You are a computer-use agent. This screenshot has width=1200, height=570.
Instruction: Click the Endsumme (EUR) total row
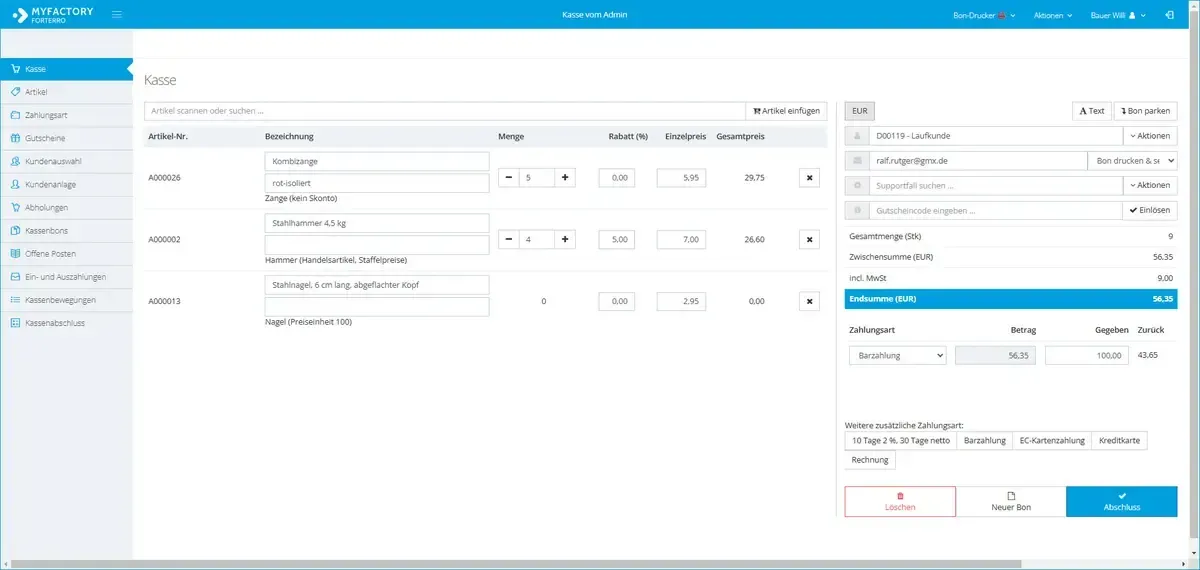1011,299
